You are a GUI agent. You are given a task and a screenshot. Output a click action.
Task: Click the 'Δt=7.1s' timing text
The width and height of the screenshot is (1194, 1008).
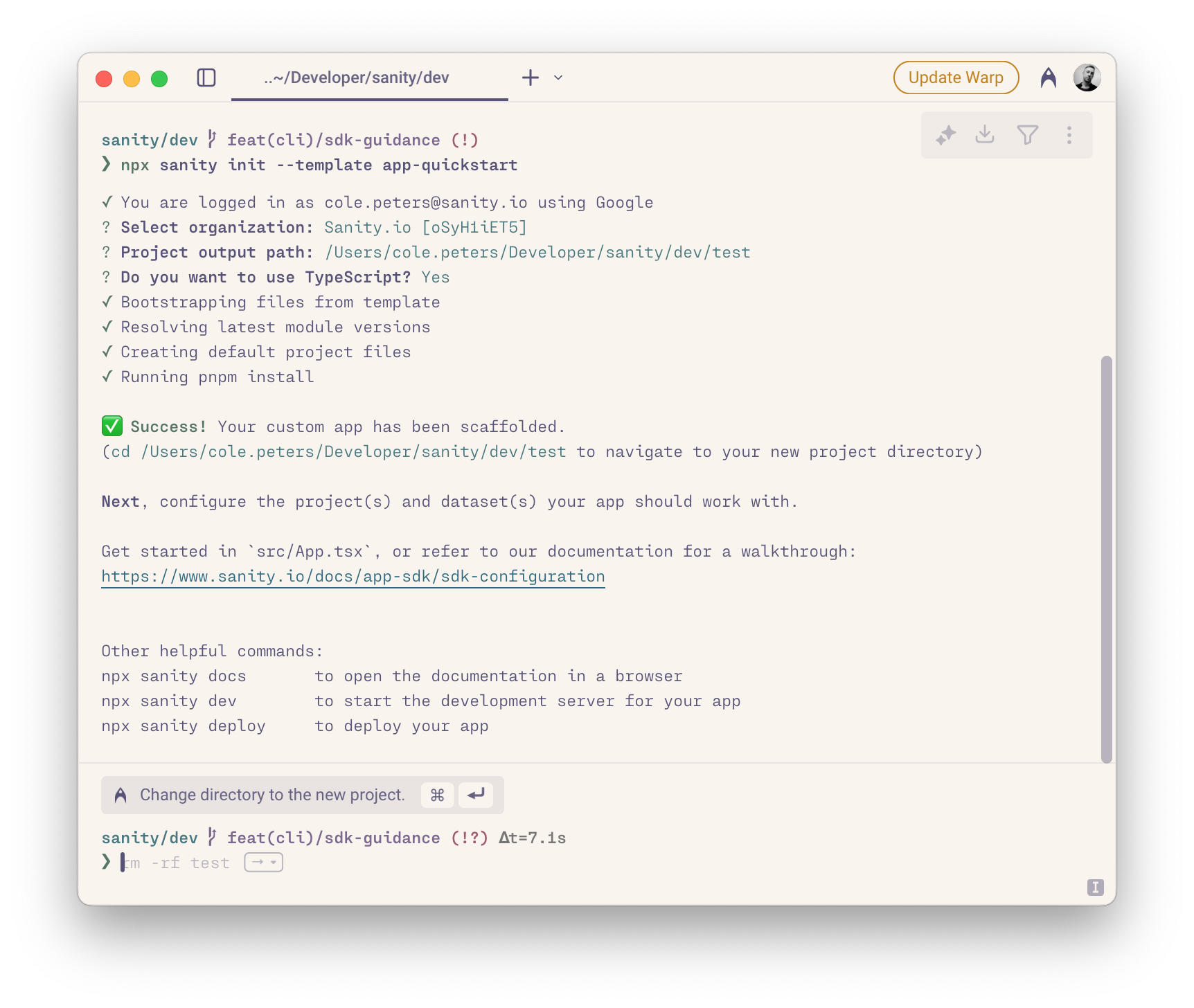click(x=533, y=838)
